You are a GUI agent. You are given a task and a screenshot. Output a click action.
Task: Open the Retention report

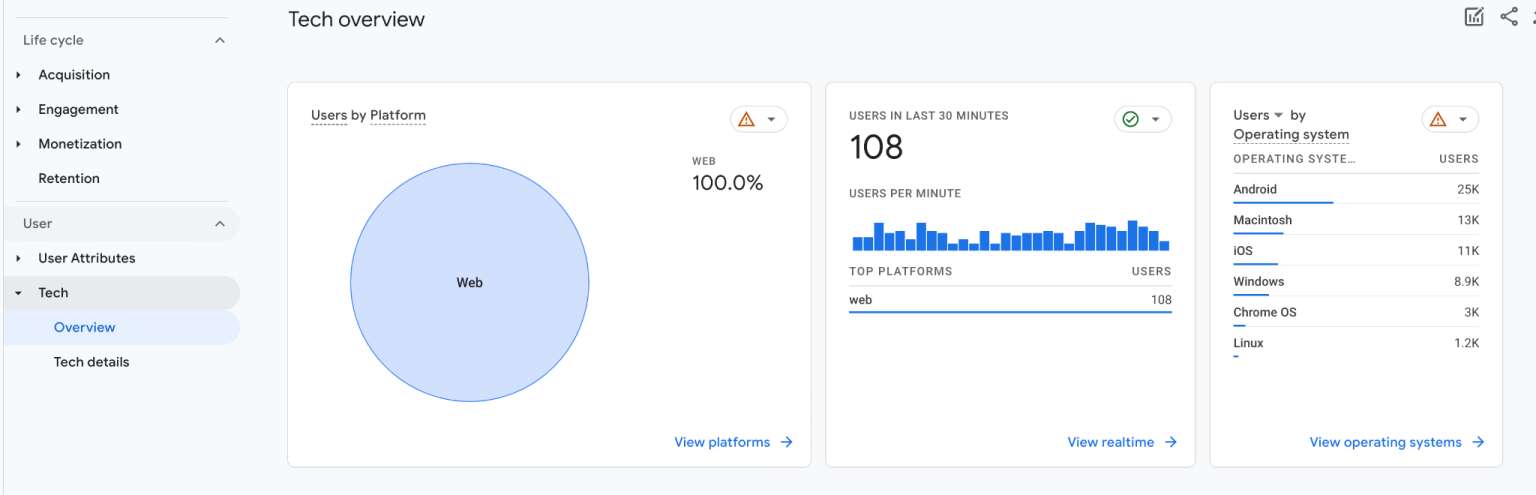[x=69, y=179]
